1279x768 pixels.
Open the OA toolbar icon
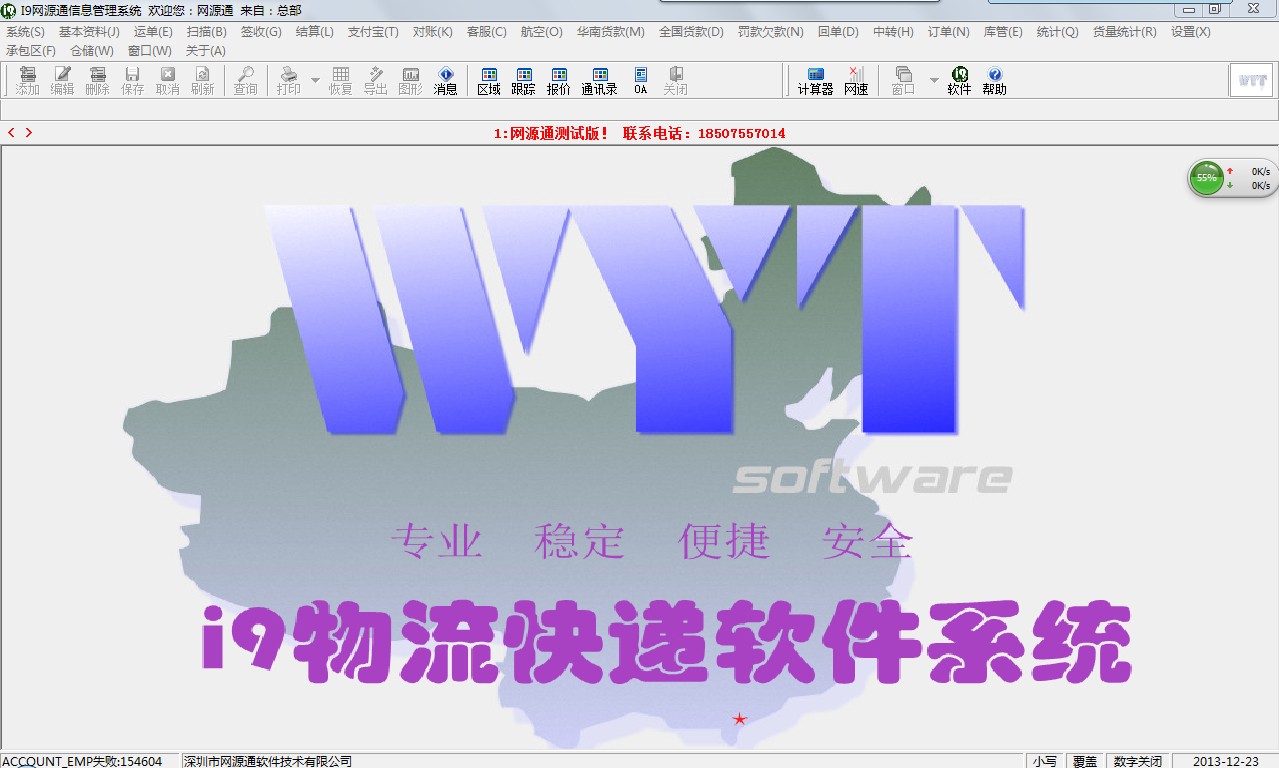tap(640, 81)
